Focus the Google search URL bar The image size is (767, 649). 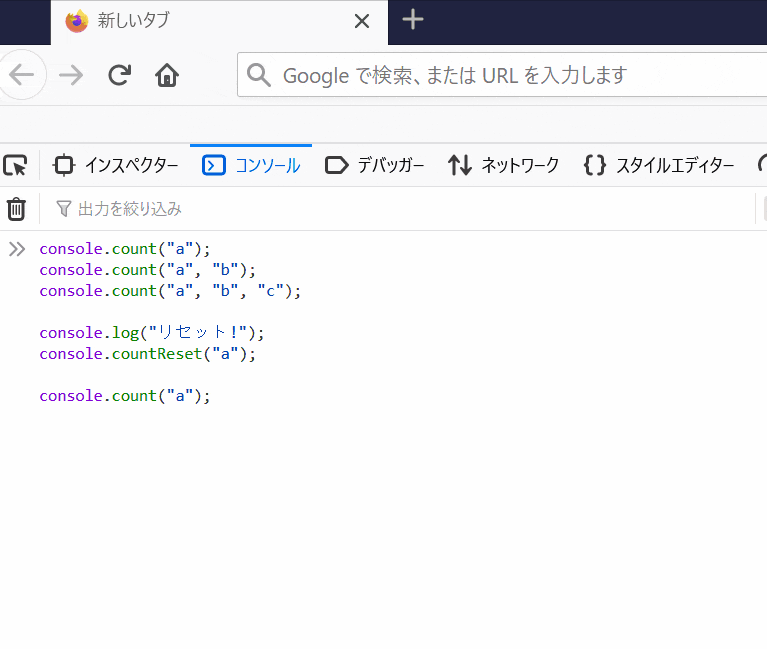(x=502, y=75)
